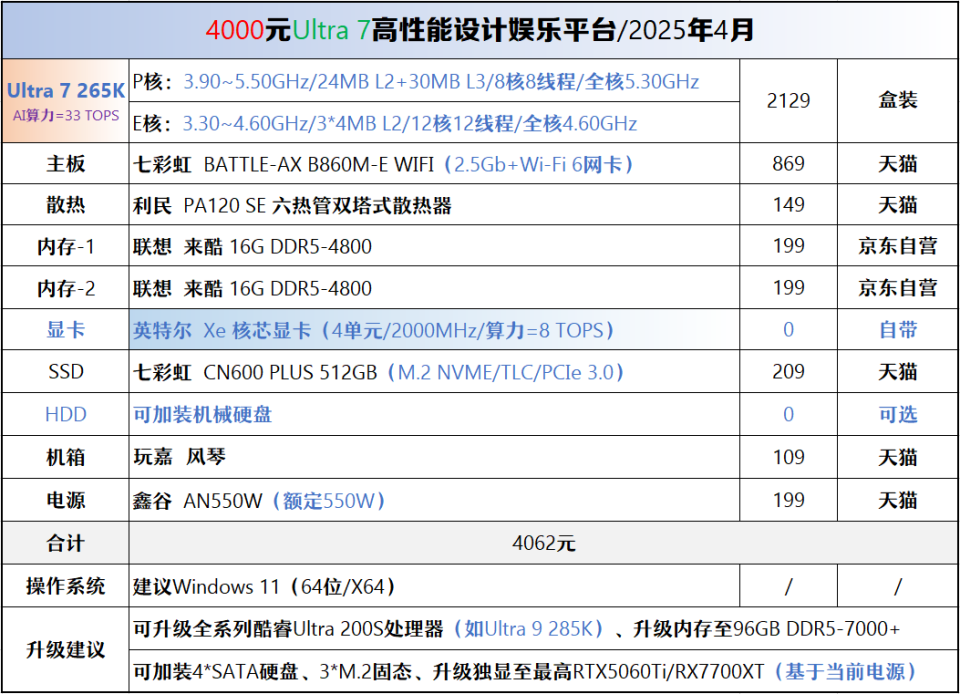Click the title '4000元Ultra 7高性能设计娱乐平台/2025年4月'
Image resolution: width=960 pixels, height=694 pixels.
(479, 30)
